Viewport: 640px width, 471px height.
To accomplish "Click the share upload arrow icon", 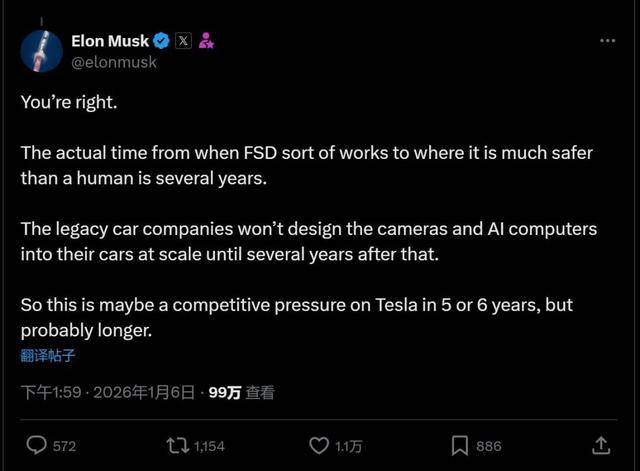I will [601, 445].
